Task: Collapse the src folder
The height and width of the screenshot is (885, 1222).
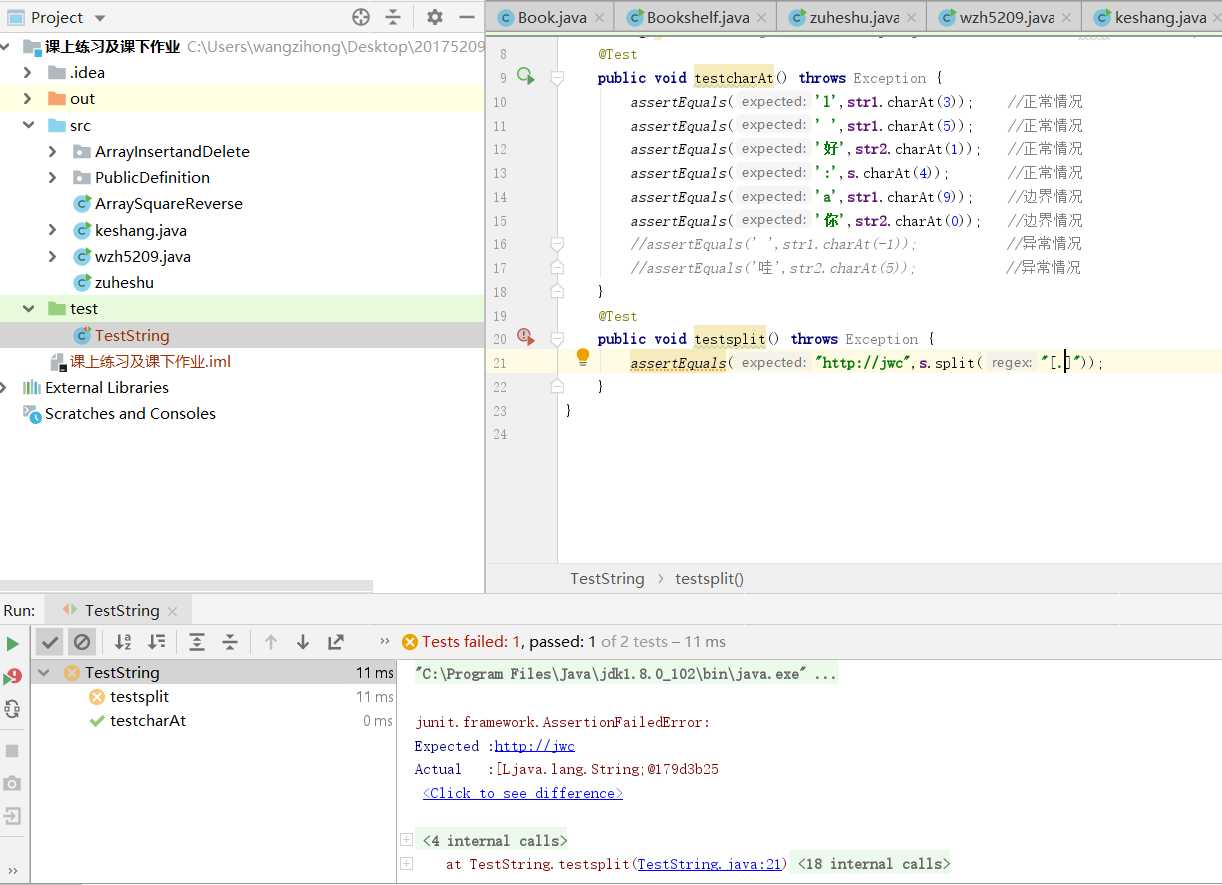Action: tap(28, 125)
